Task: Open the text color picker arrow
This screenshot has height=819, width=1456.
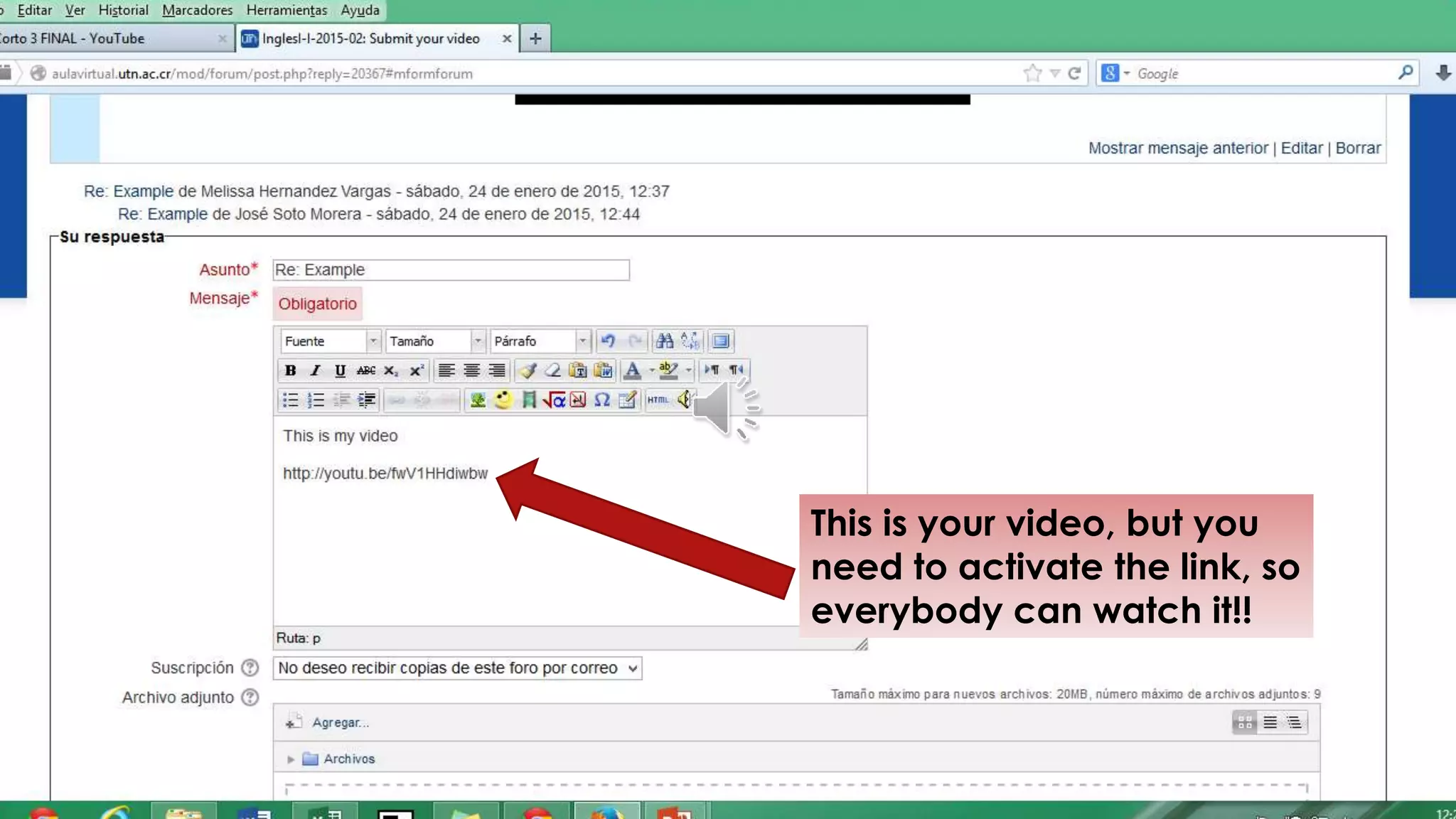Action: click(x=651, y=370)
